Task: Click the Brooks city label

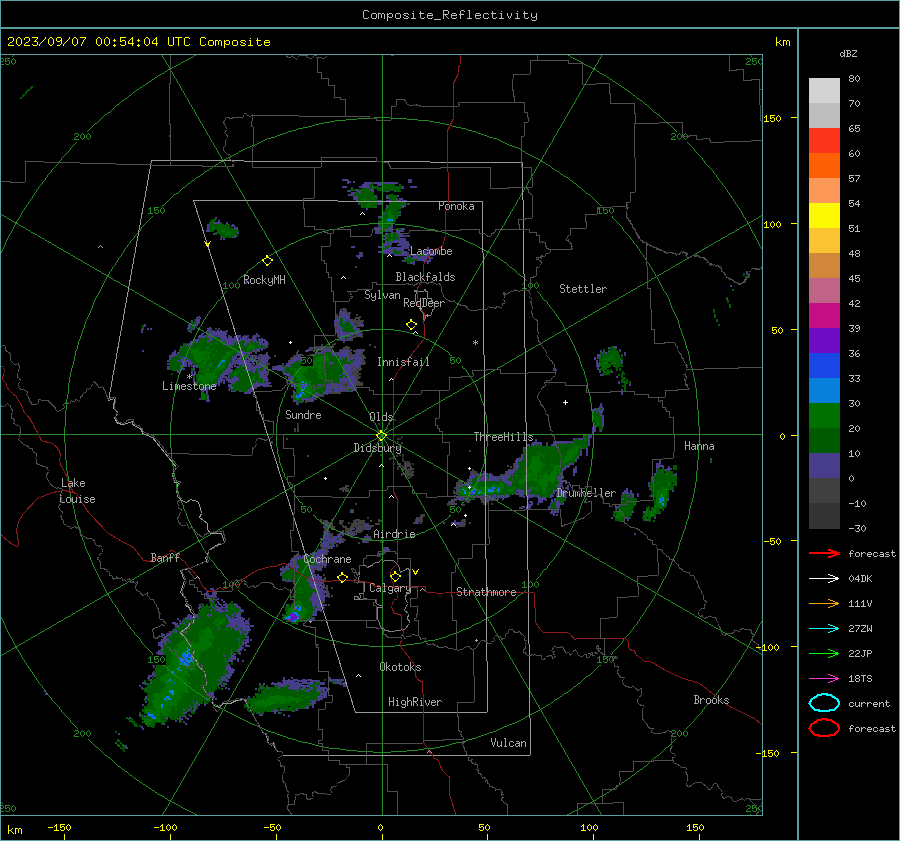Action: pos(711,700)
